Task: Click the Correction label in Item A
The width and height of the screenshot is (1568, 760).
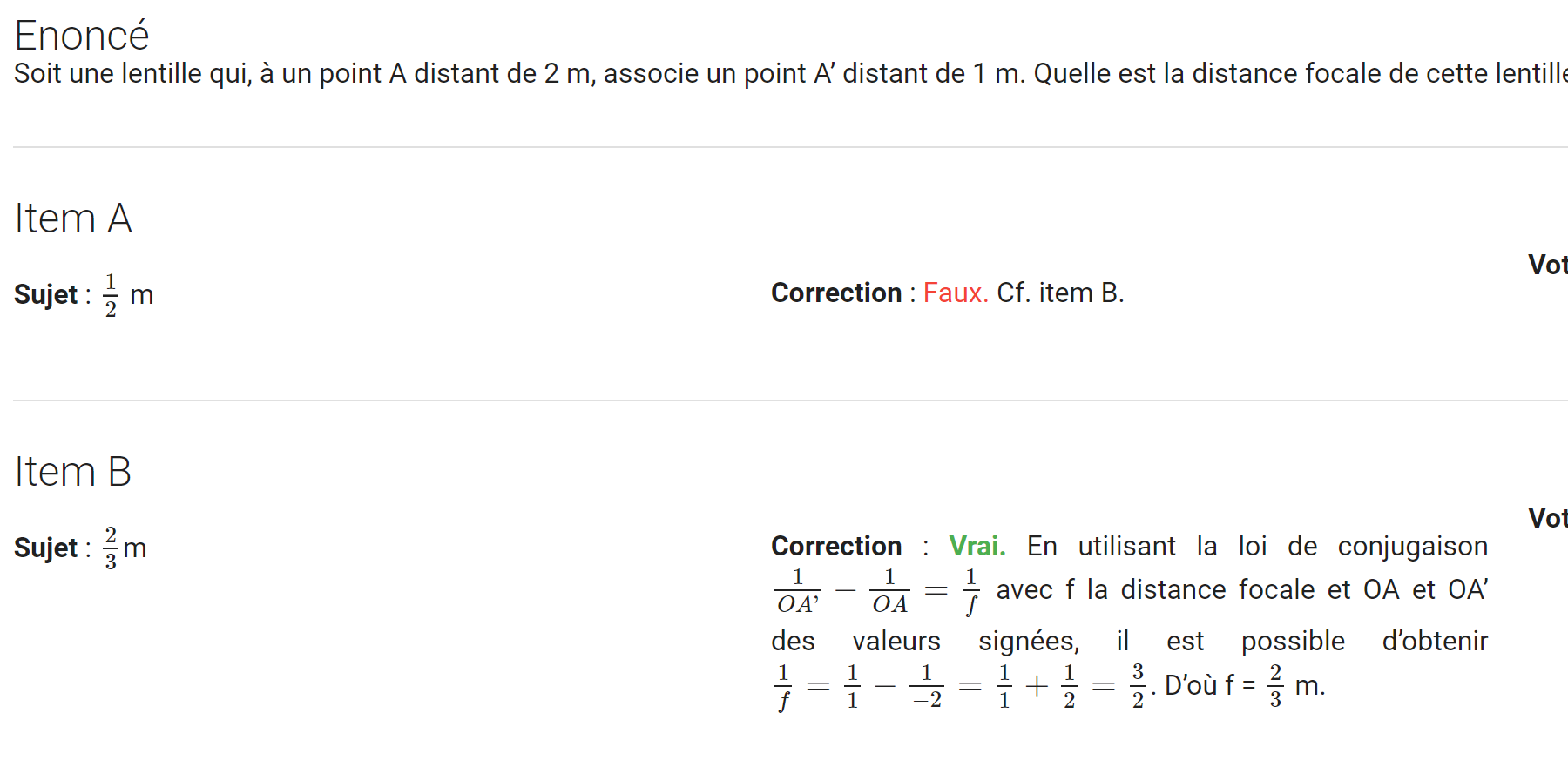Action: point(836,293)
